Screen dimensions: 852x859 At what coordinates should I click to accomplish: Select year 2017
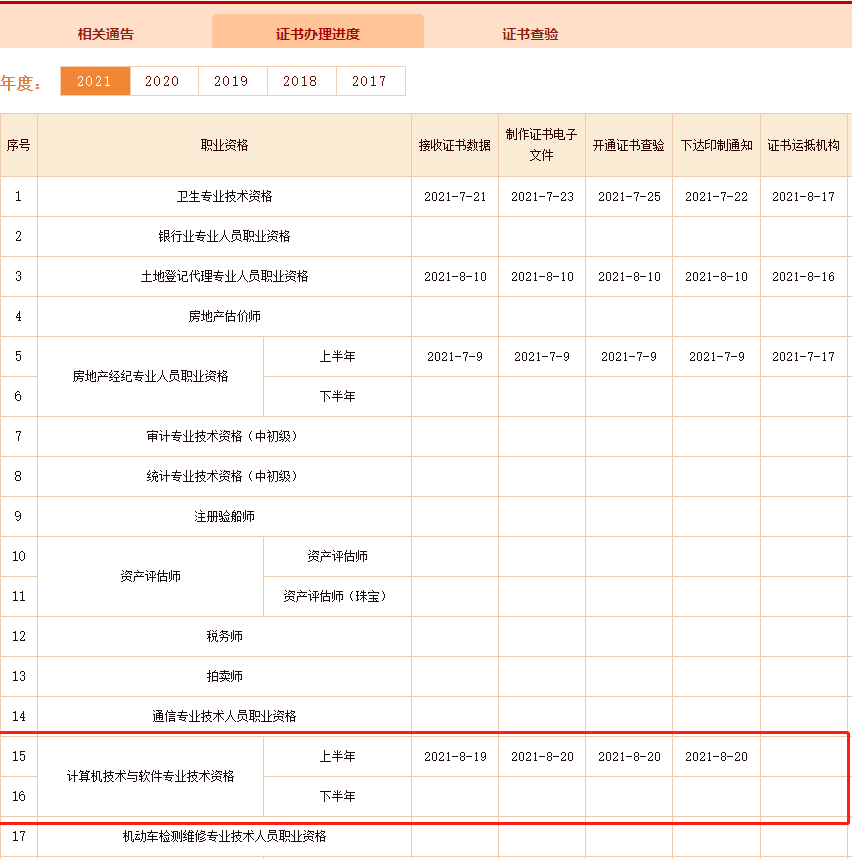(x=370, y=81)
